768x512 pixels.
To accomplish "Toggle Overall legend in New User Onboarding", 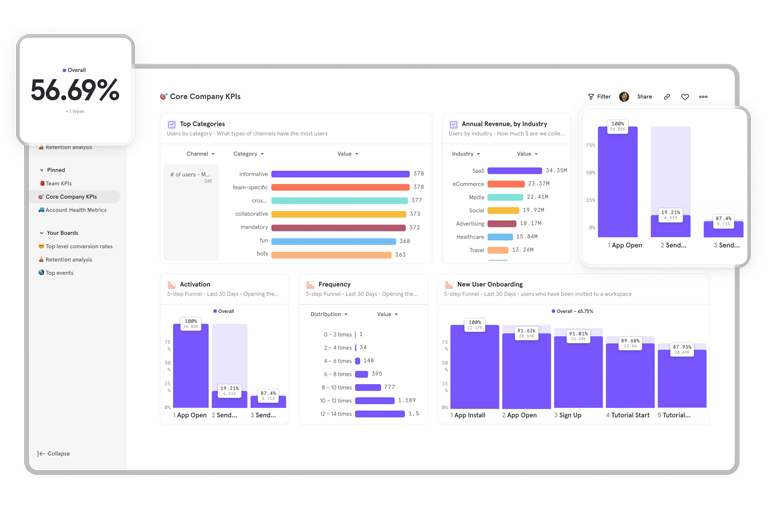I will 572,311.
